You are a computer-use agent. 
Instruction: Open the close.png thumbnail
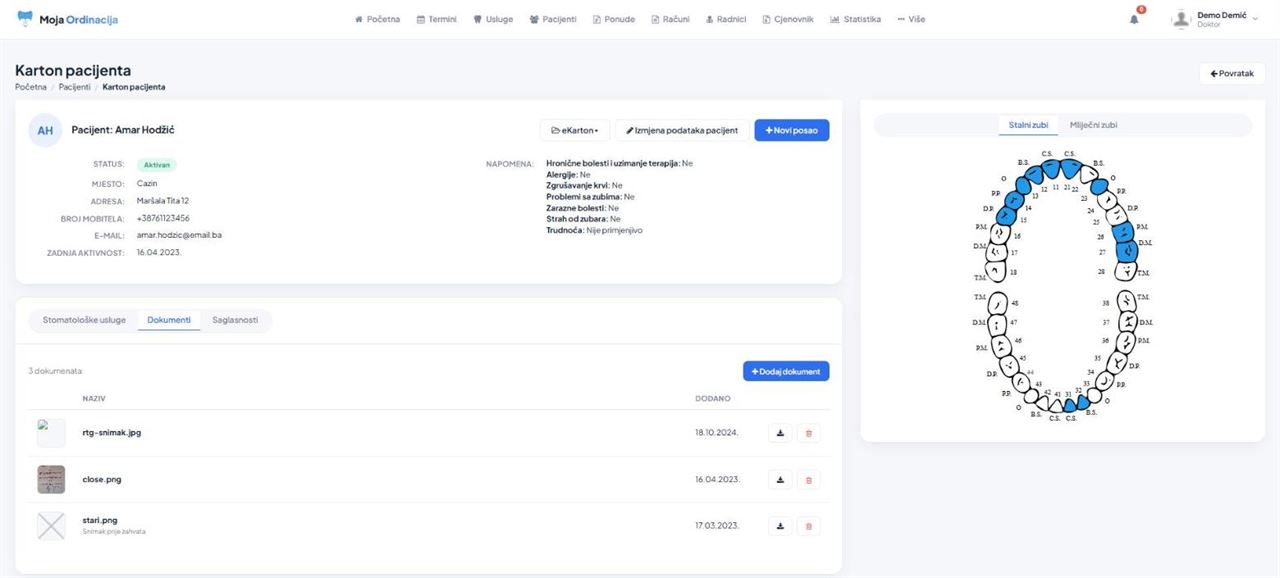pyautogui.click(x=51, y=479)
